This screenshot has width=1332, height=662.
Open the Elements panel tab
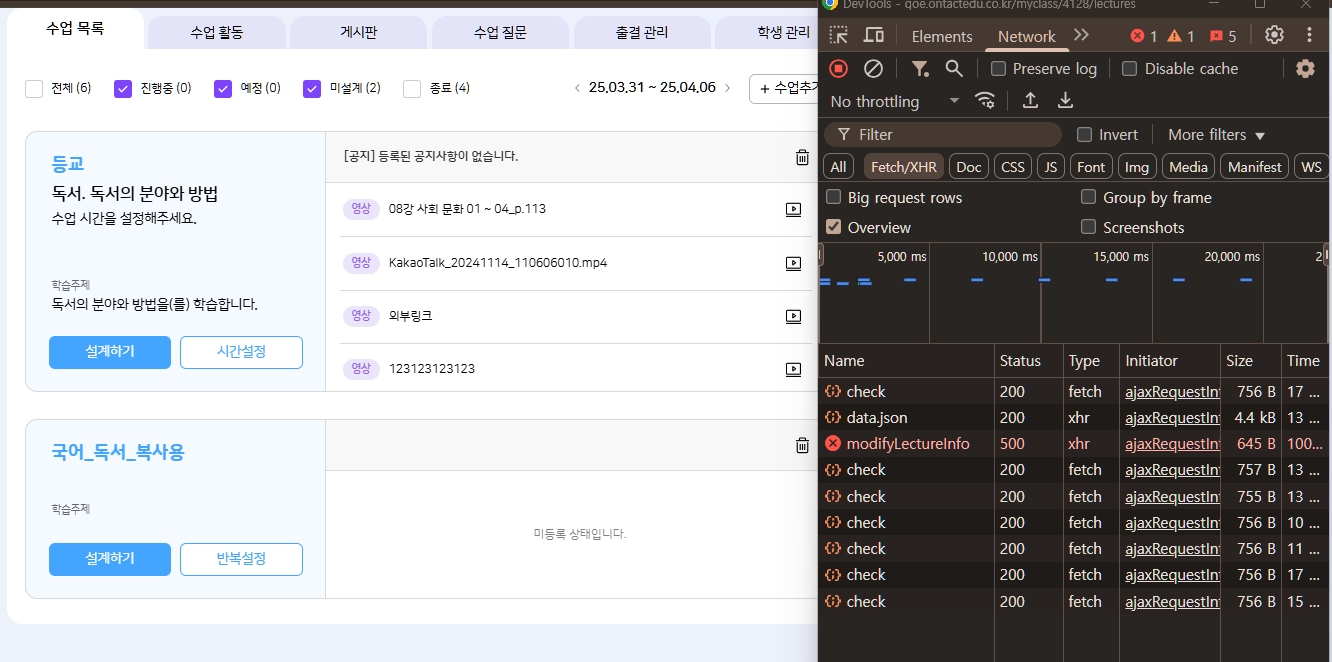tap(941, 36)
